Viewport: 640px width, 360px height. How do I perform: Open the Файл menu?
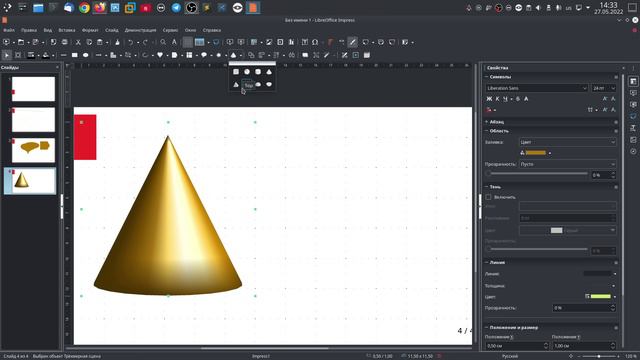pyautogui.click(x=9, y=30)
